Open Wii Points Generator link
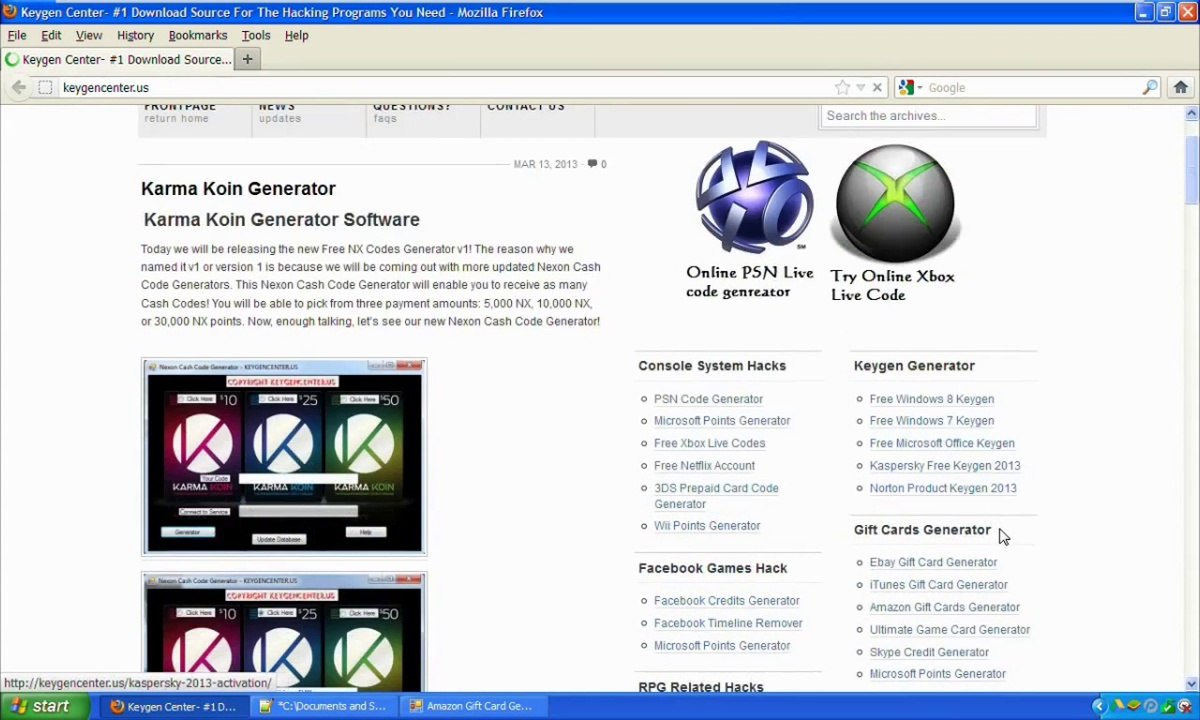1200x720 pixels. (707, 526)
